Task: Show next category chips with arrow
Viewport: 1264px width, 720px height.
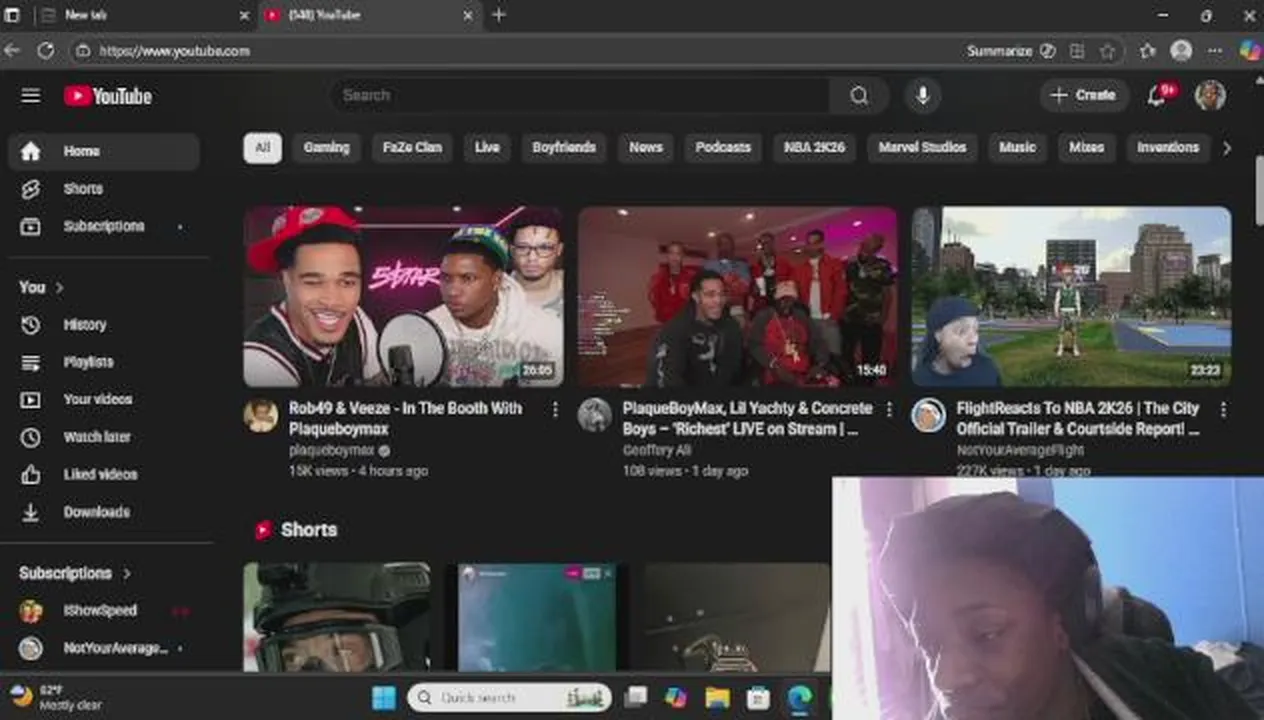Action: tap(1227, 148)
